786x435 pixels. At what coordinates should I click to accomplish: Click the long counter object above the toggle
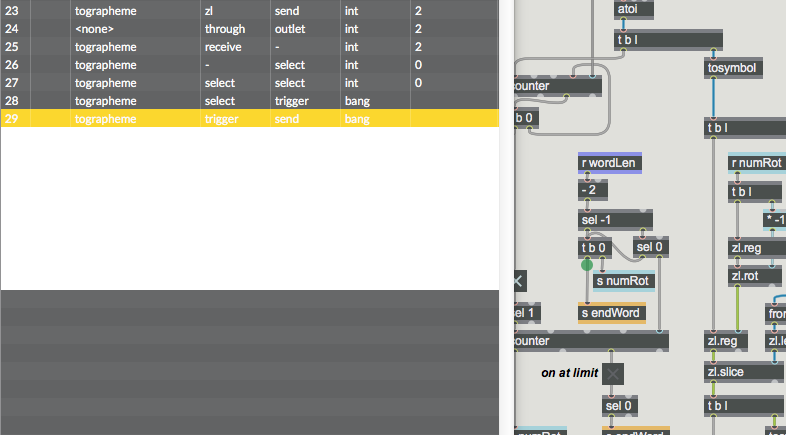590,341
